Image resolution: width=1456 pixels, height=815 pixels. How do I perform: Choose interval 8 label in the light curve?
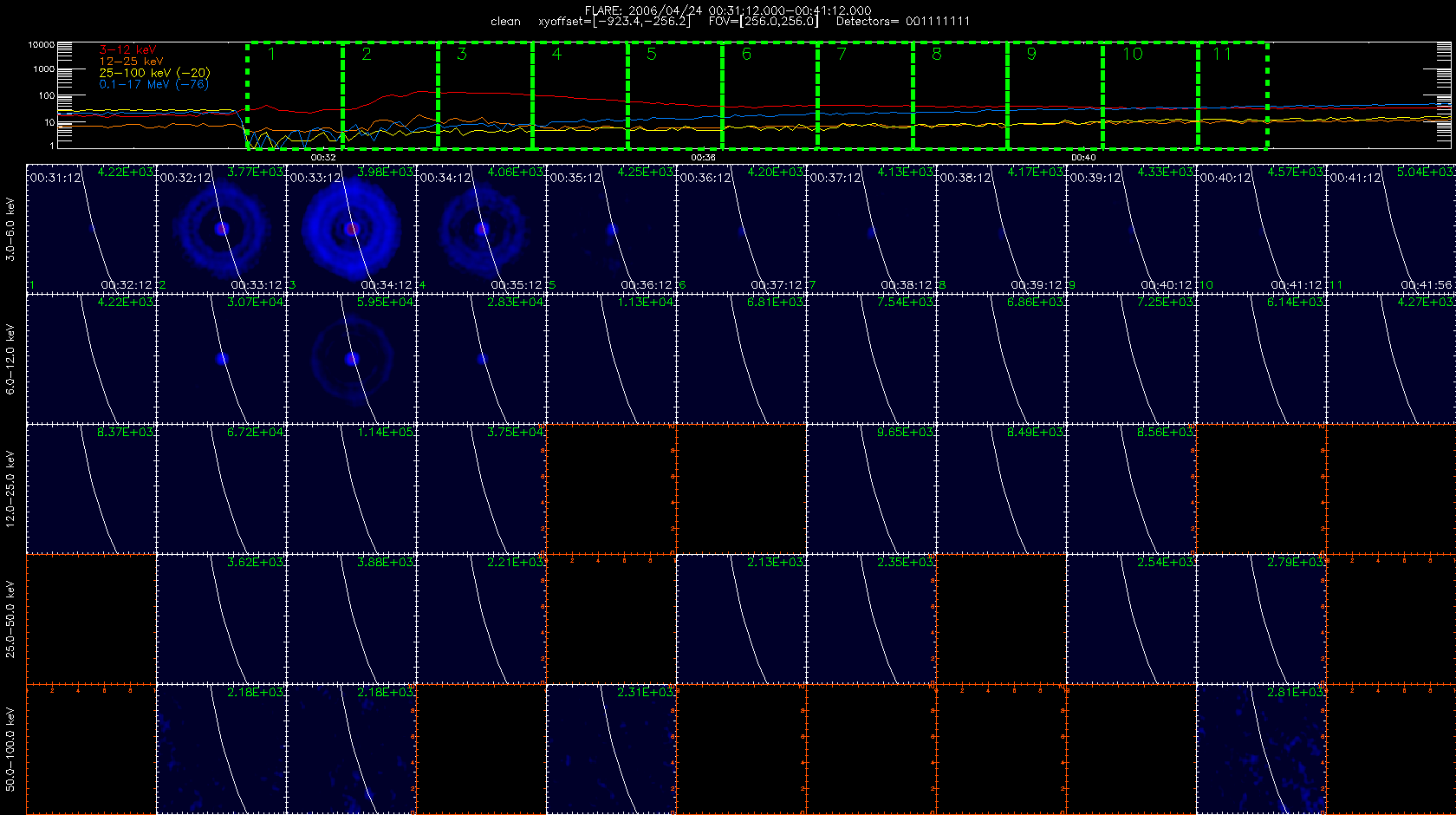(x=937, y=54)
